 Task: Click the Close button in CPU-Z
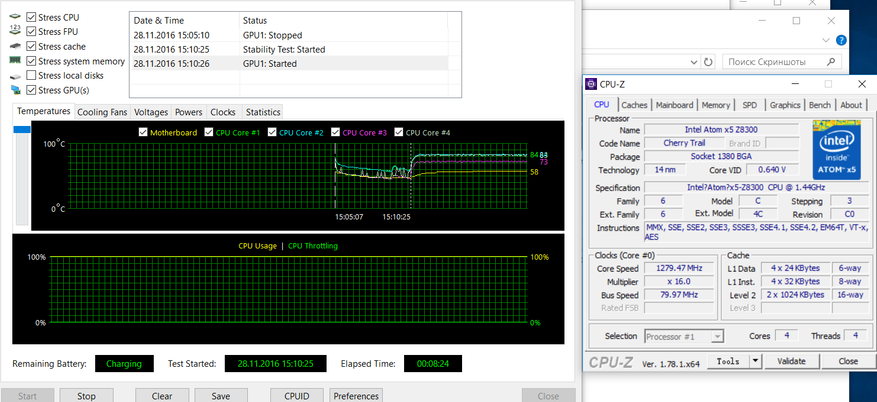(x=848, y=361)
